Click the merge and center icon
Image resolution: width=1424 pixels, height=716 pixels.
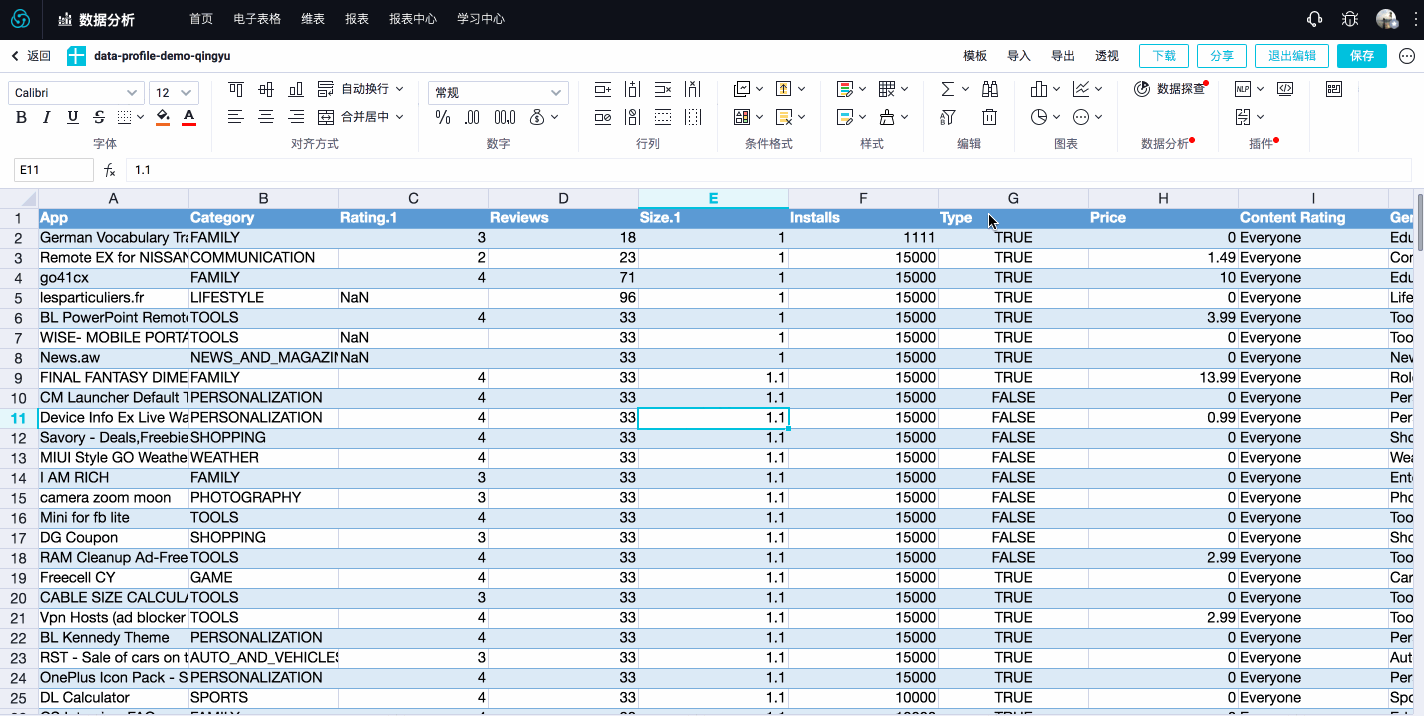325,117
